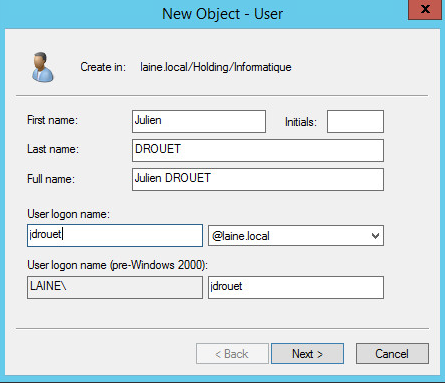Click the user avatar icon
This screenshot has width=445, height=384.
(x=42, y=67)
